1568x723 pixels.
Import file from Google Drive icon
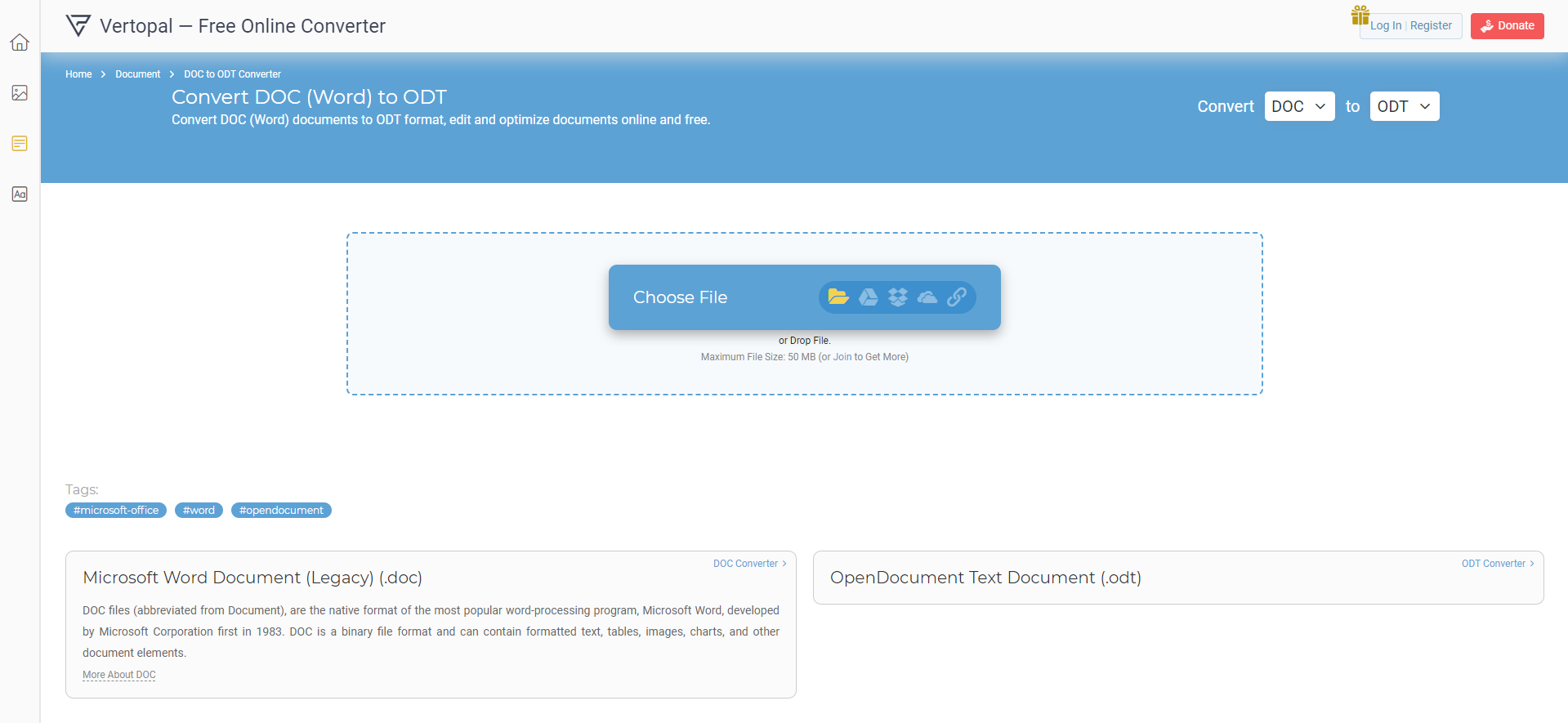[x=869, y=297]
